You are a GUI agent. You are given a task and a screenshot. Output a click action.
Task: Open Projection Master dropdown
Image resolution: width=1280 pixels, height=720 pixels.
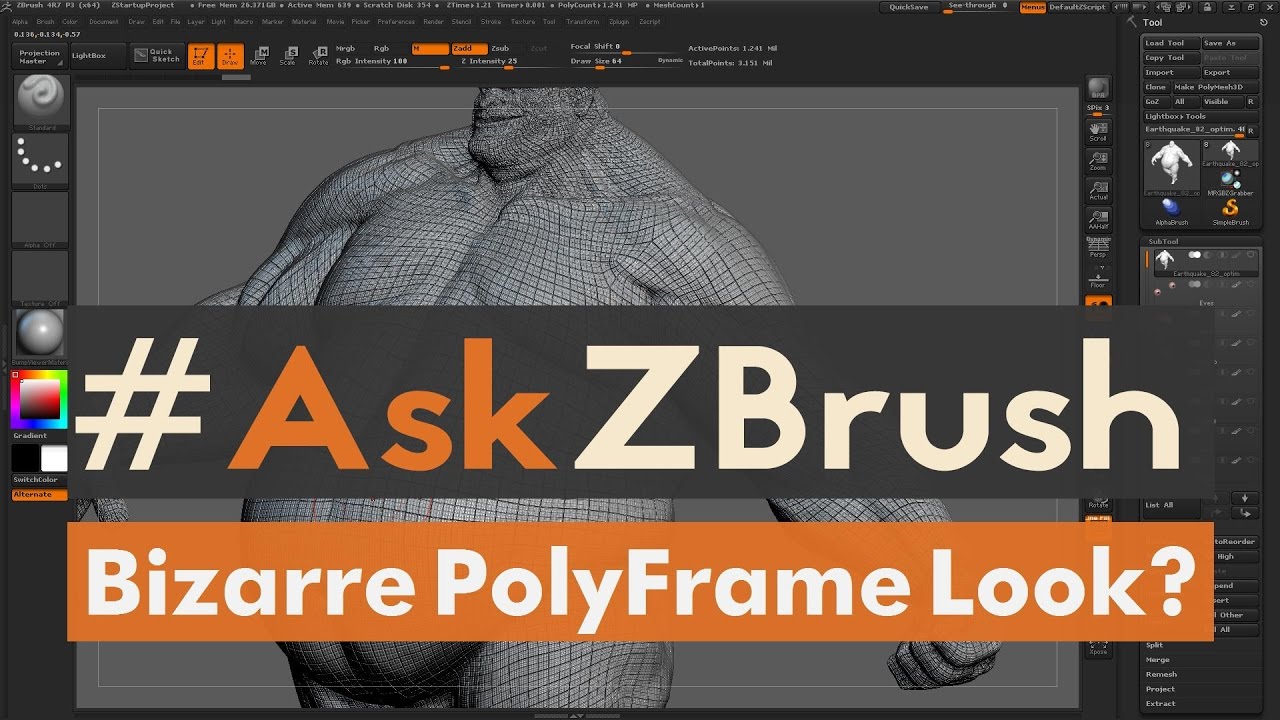click(x=40, y=56)
